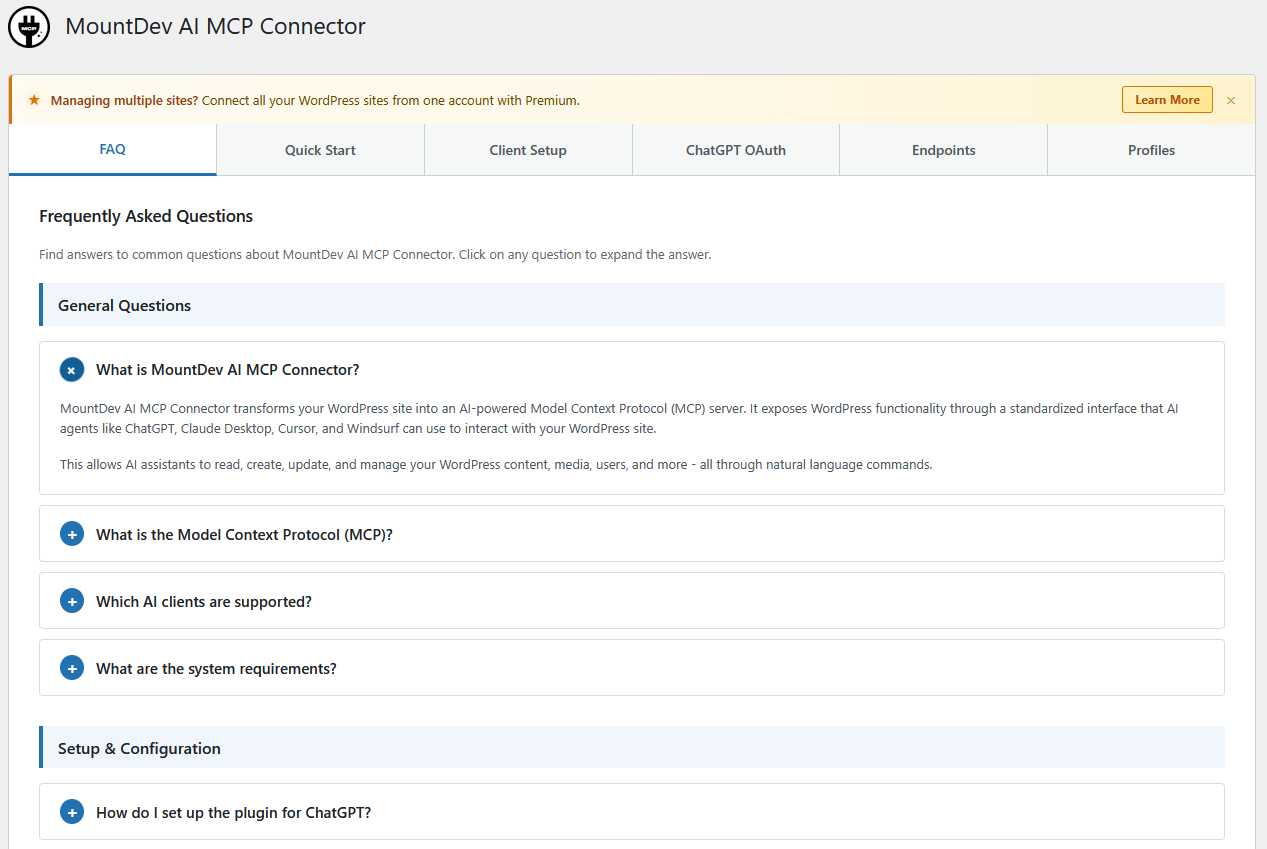The height and width of the screenshot is (849, 1267).
Task: Click the MountDev plug logo icon
Action: 28,27
